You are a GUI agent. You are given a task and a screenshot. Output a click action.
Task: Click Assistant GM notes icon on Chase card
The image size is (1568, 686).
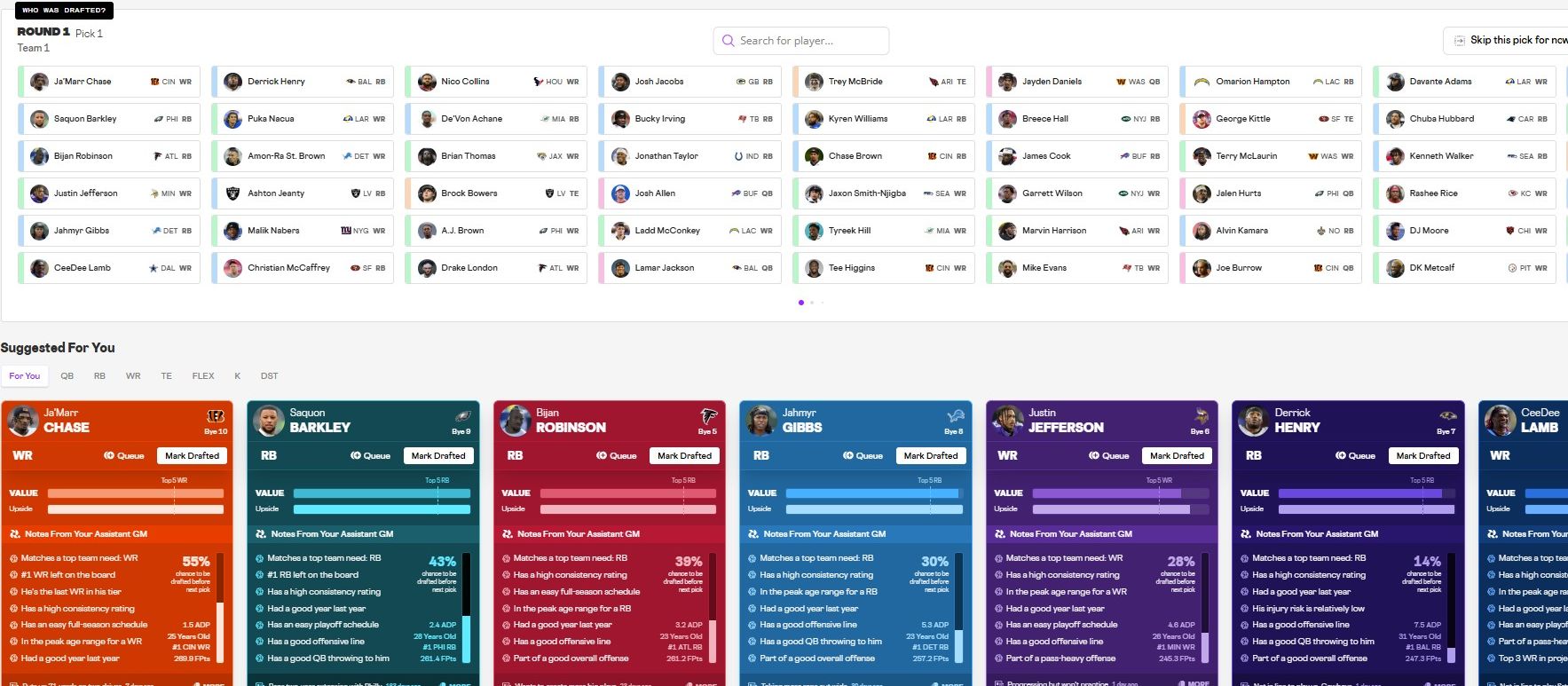pos(15,534)
